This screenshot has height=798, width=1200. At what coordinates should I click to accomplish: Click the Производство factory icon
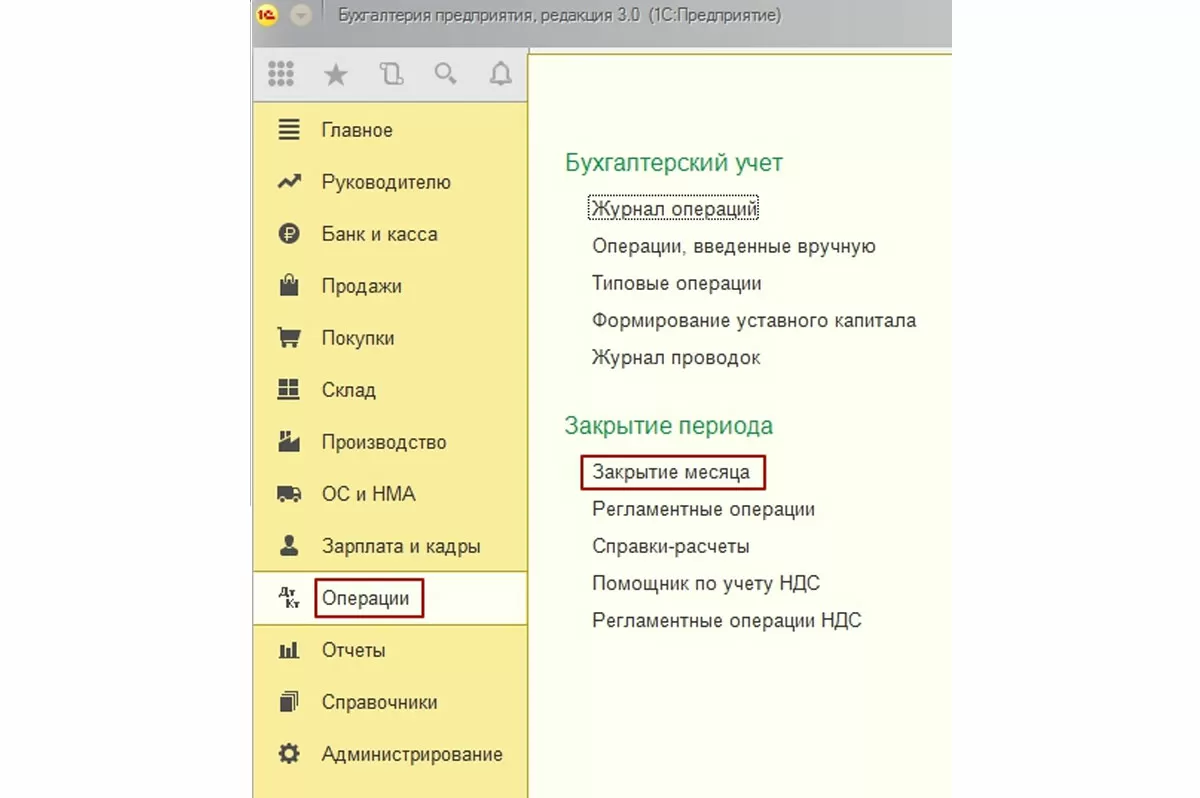(x=289, y=442)
